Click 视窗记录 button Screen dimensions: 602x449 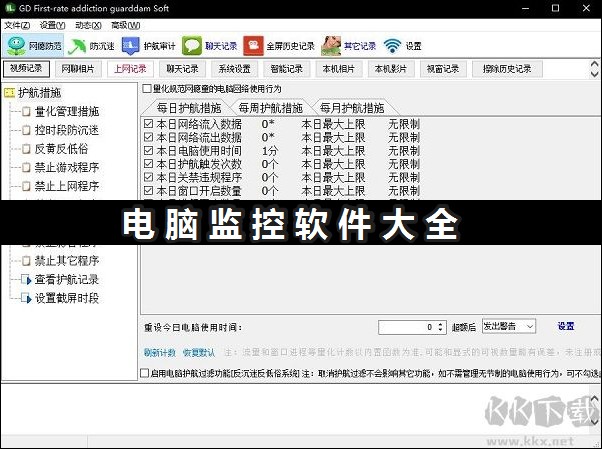point(443,69)
